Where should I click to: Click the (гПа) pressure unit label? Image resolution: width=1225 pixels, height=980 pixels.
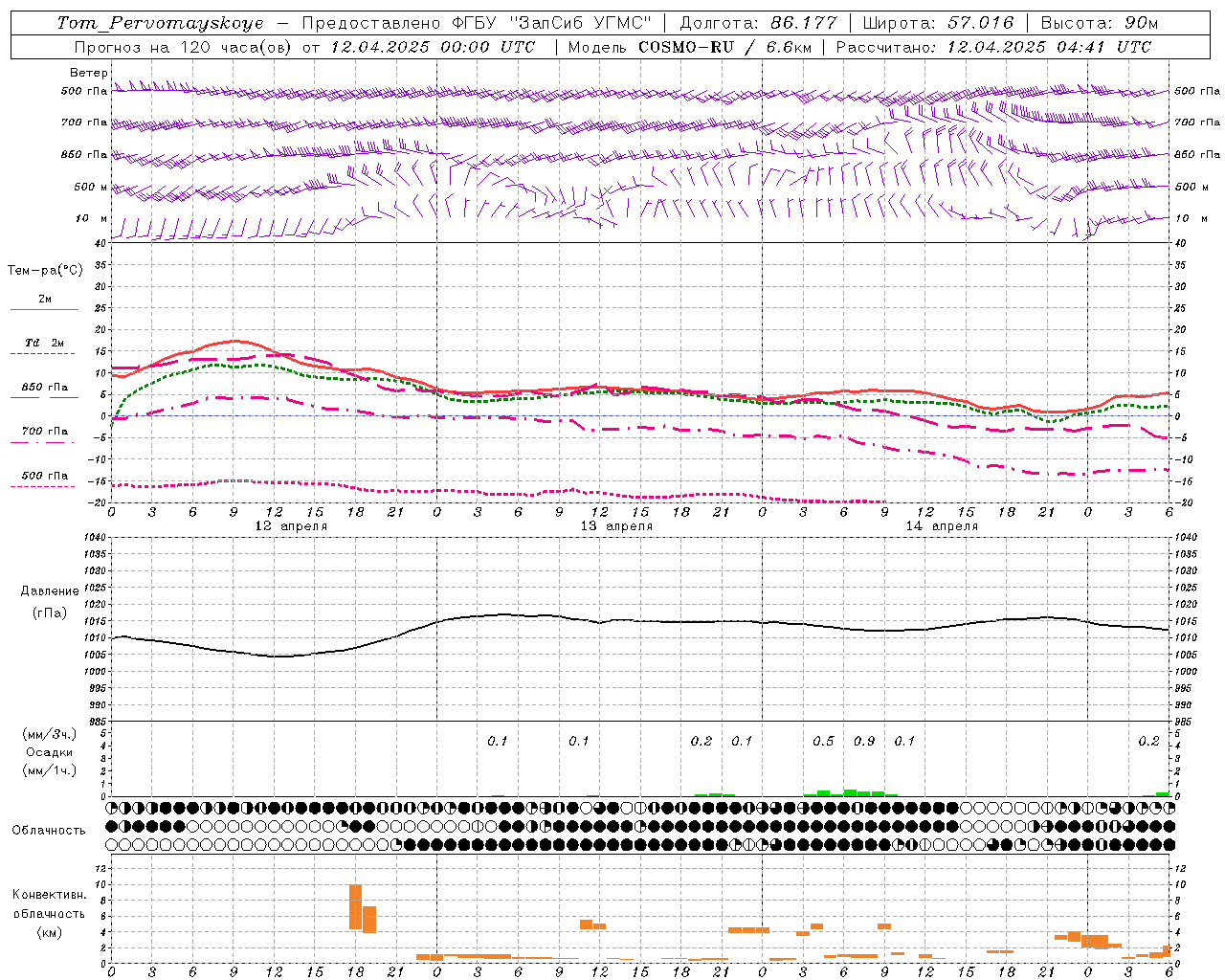[50, 613]
